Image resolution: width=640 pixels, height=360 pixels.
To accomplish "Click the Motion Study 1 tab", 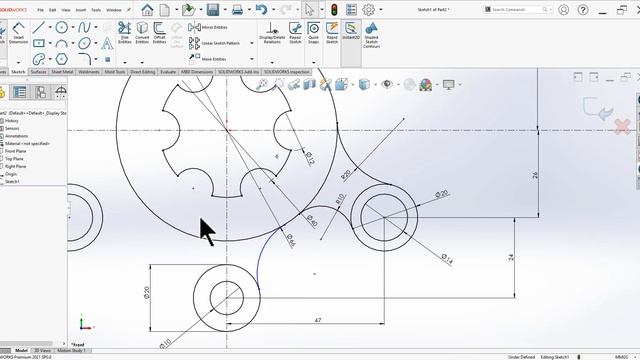I will 71,351.
